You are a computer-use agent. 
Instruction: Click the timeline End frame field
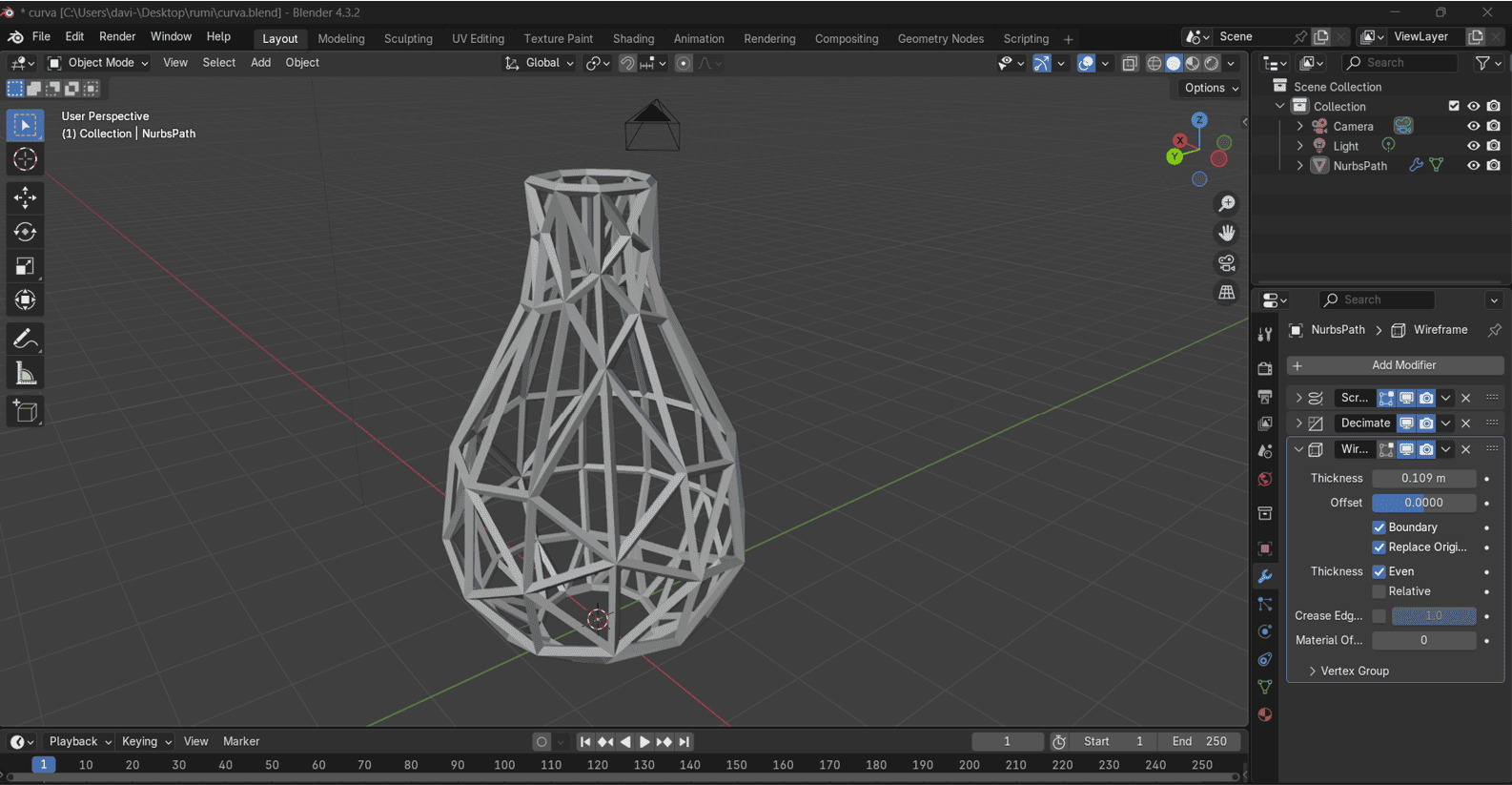[1200, 742]
